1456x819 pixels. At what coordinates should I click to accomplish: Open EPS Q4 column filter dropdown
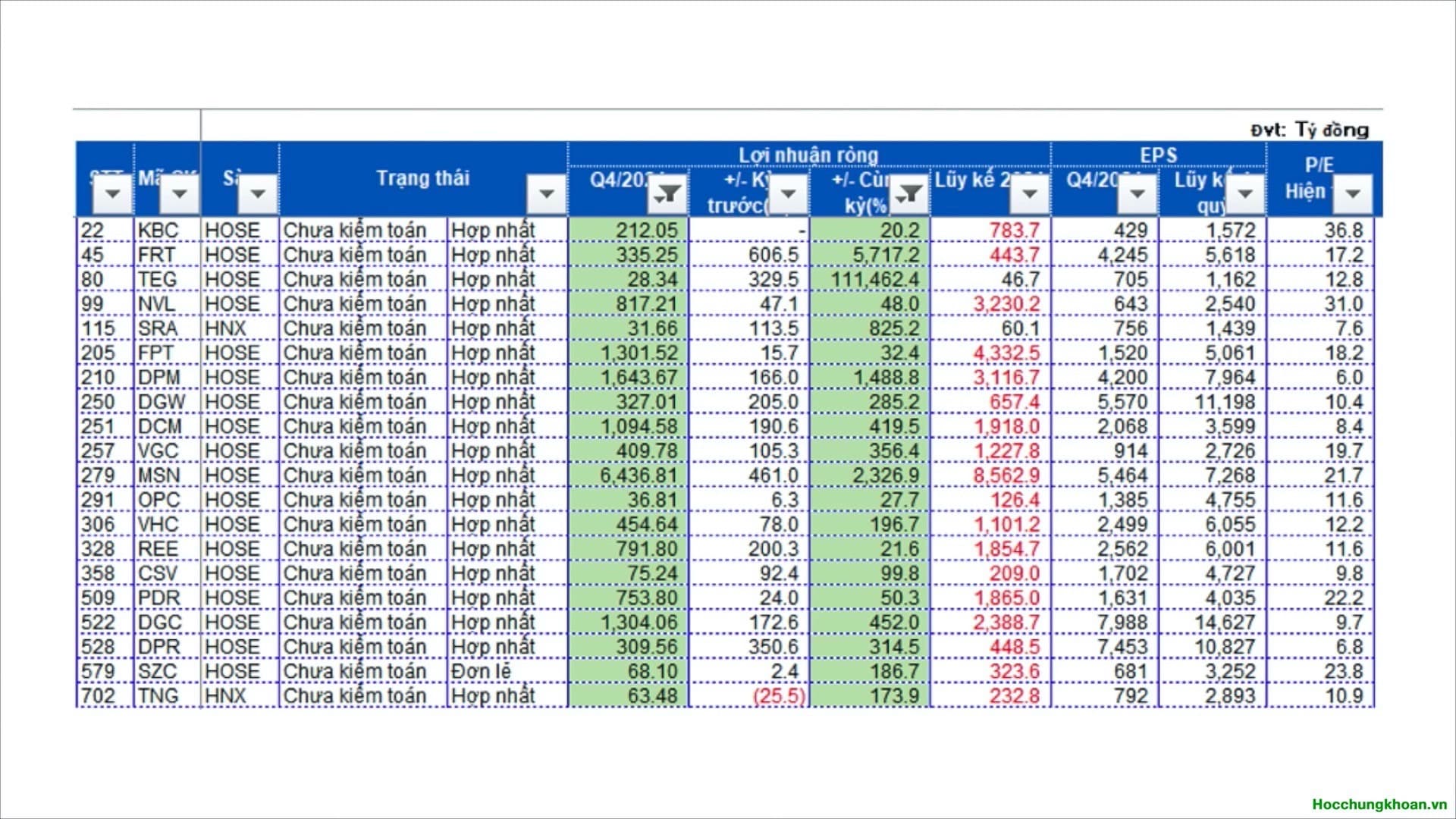tap(1137, 194)
